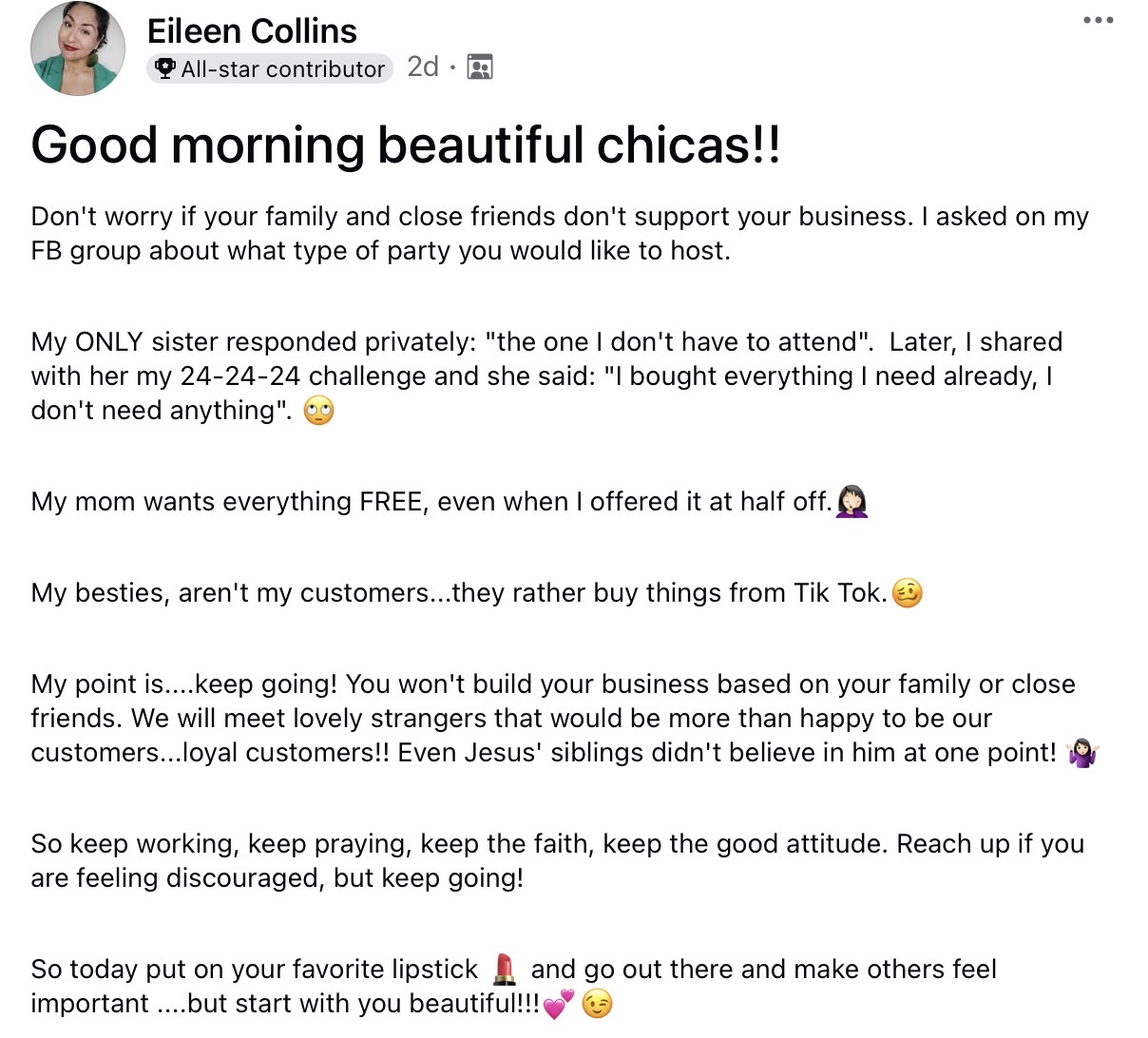Click the 'Good morning beautiful chicas!!' heading
The width and height of the screenshot is (1148, 1038).
[406, 145]
